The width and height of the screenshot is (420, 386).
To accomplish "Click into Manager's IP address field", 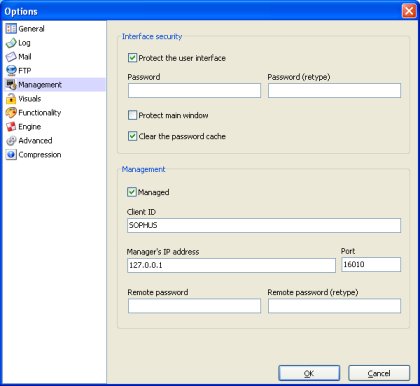I will (231, 265).
